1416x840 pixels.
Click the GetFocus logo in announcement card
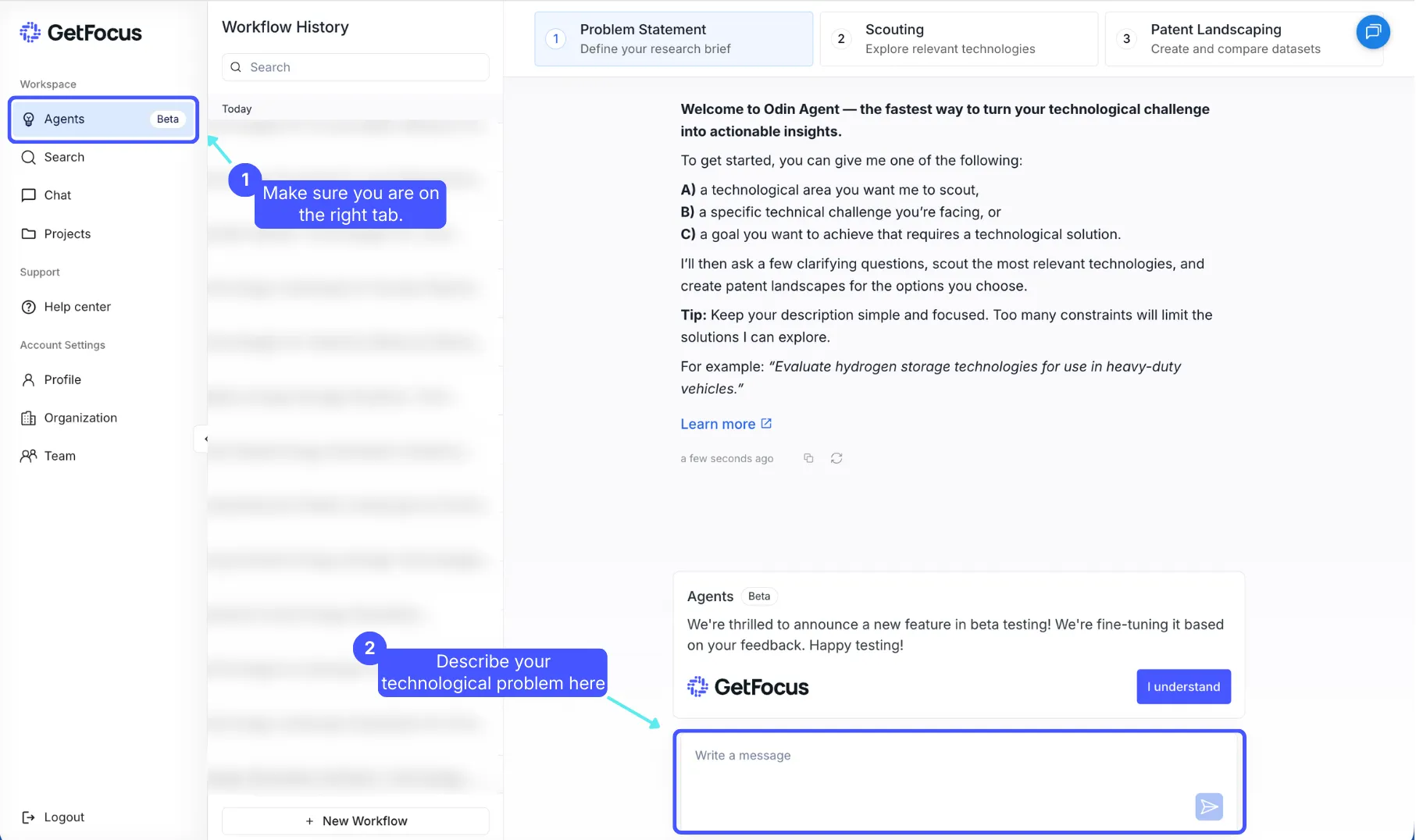point(748,687)
